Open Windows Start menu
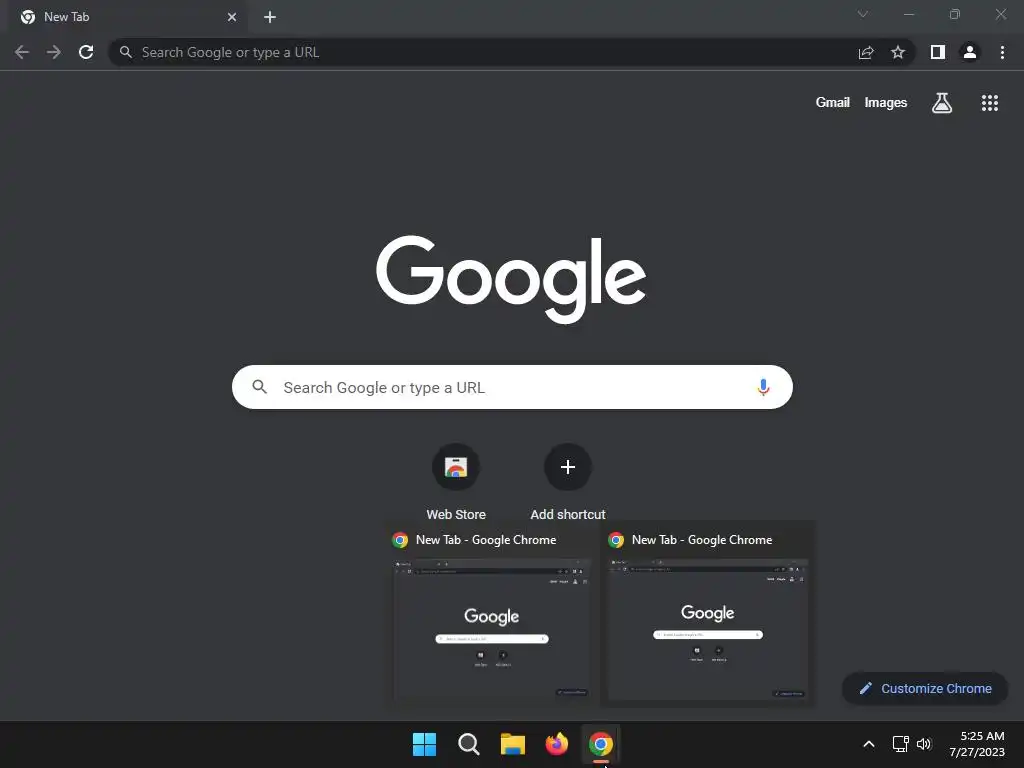1024x768 pixels. point(424,744)
